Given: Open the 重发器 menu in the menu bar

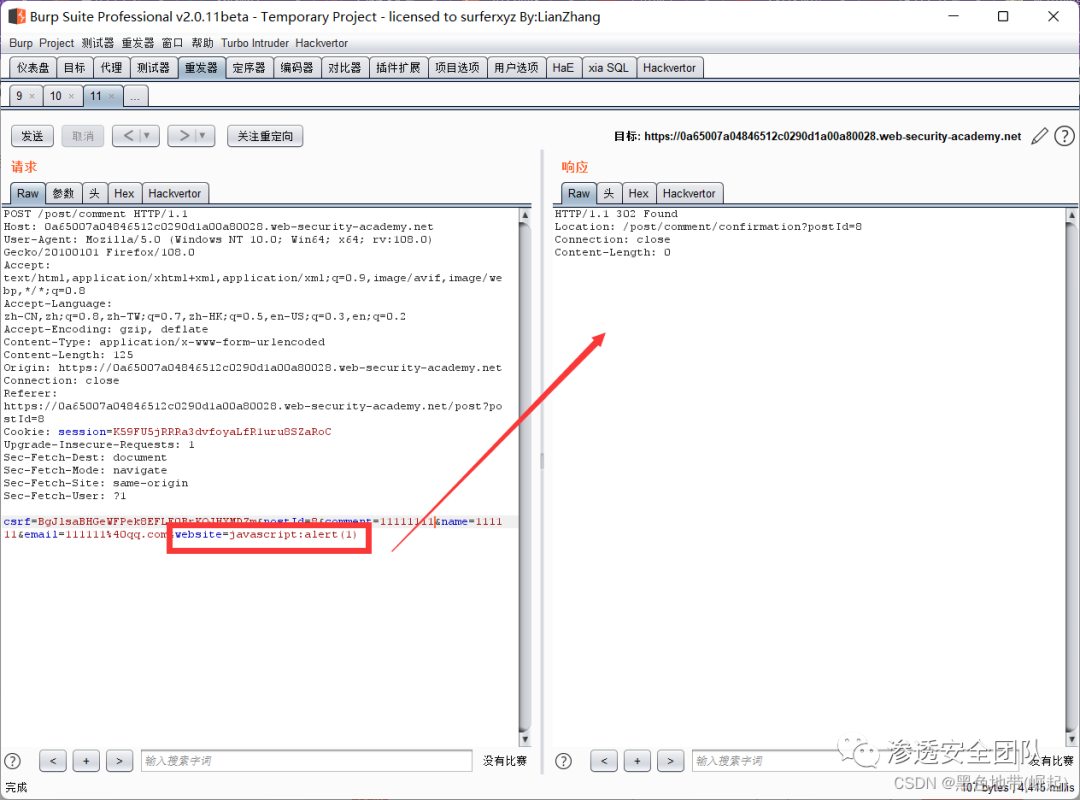Looking at the screenshot, I should point(138,43).
